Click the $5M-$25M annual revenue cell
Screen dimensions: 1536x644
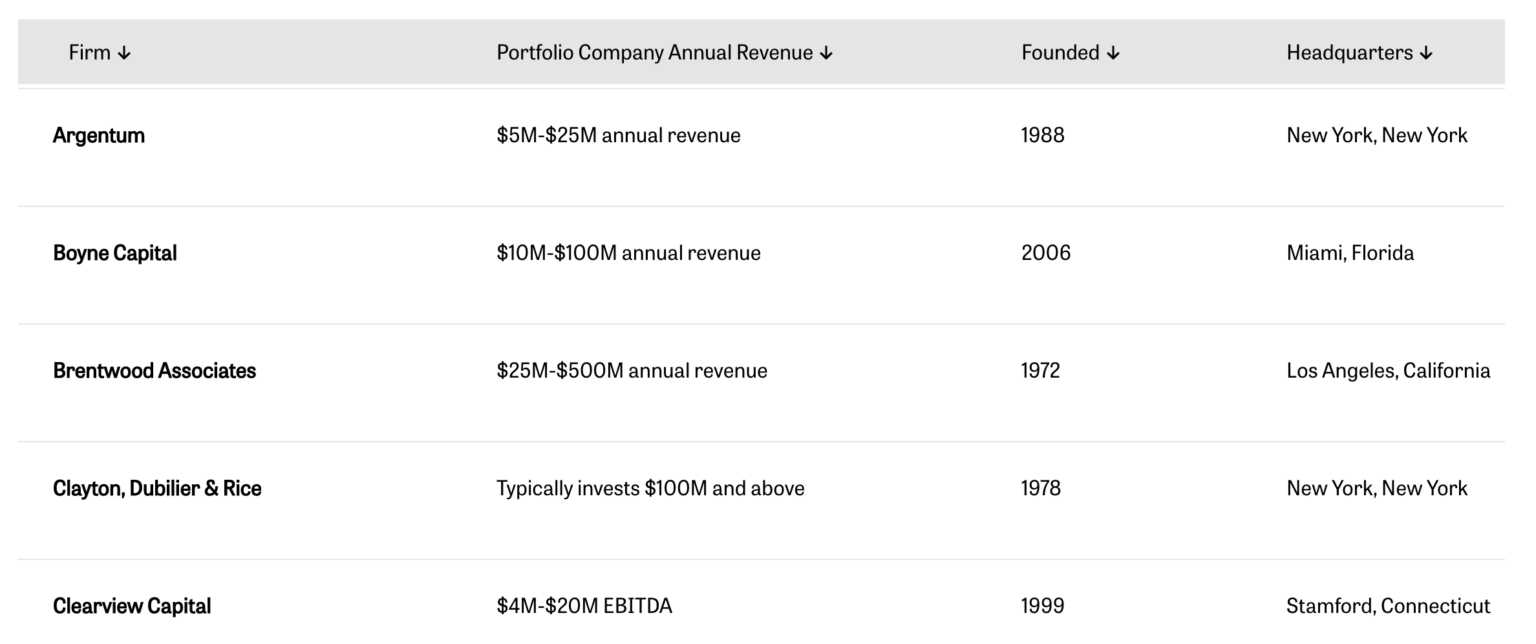point(618,134)
